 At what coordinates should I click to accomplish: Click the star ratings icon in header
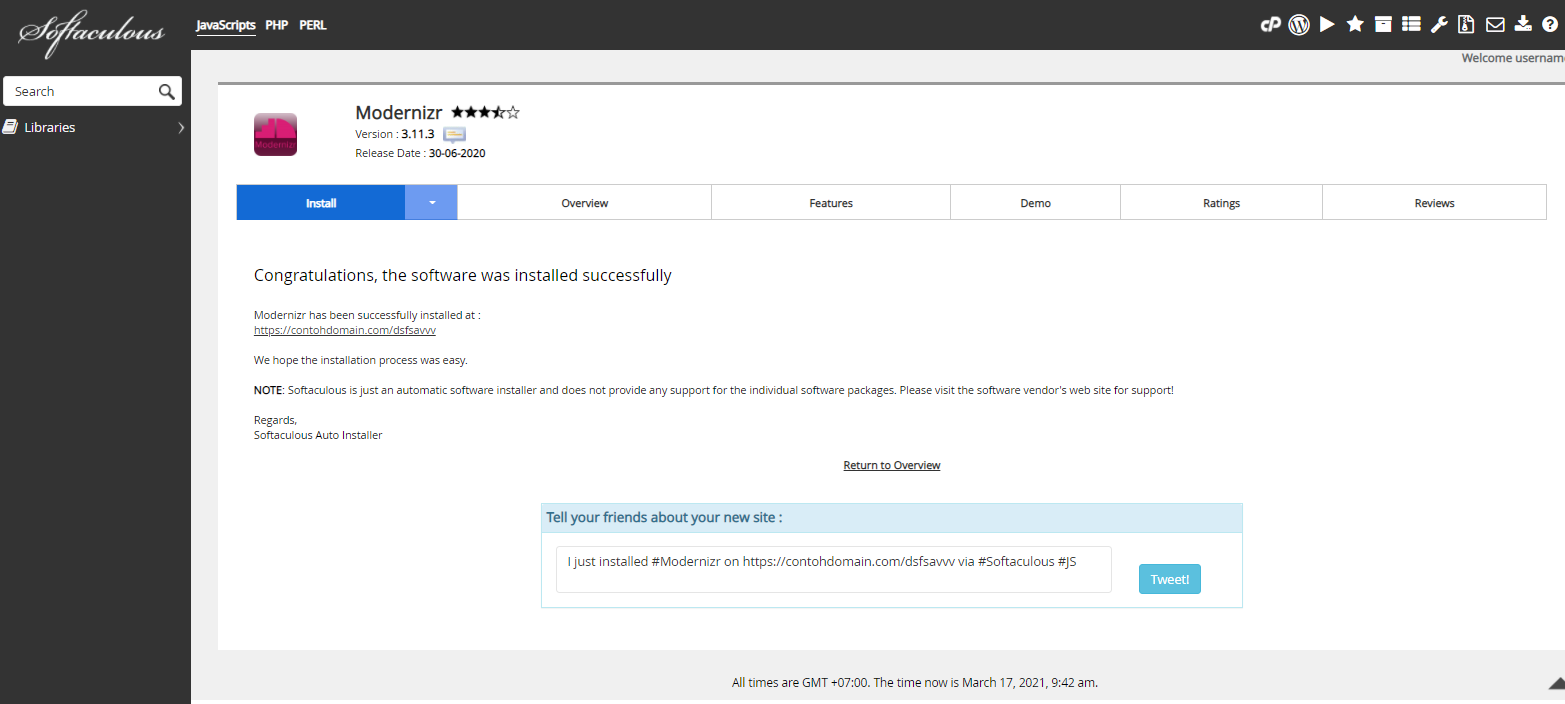(1355, 25)
